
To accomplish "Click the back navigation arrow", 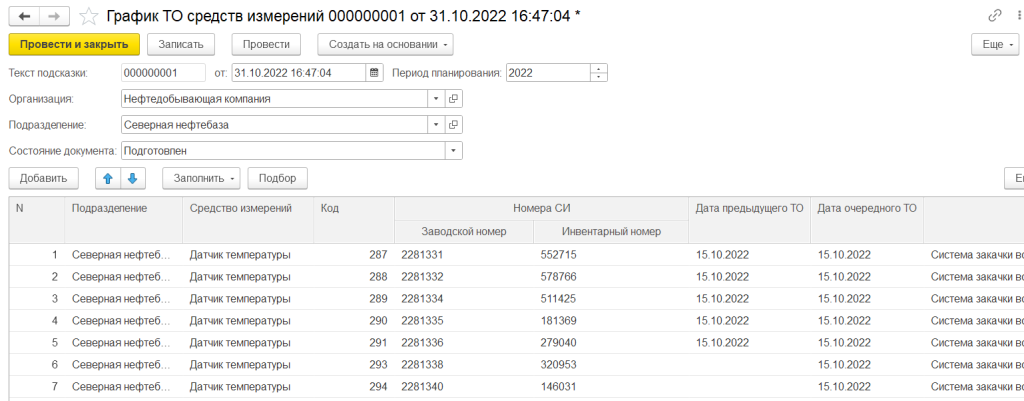I will click(x=24, y=16).
